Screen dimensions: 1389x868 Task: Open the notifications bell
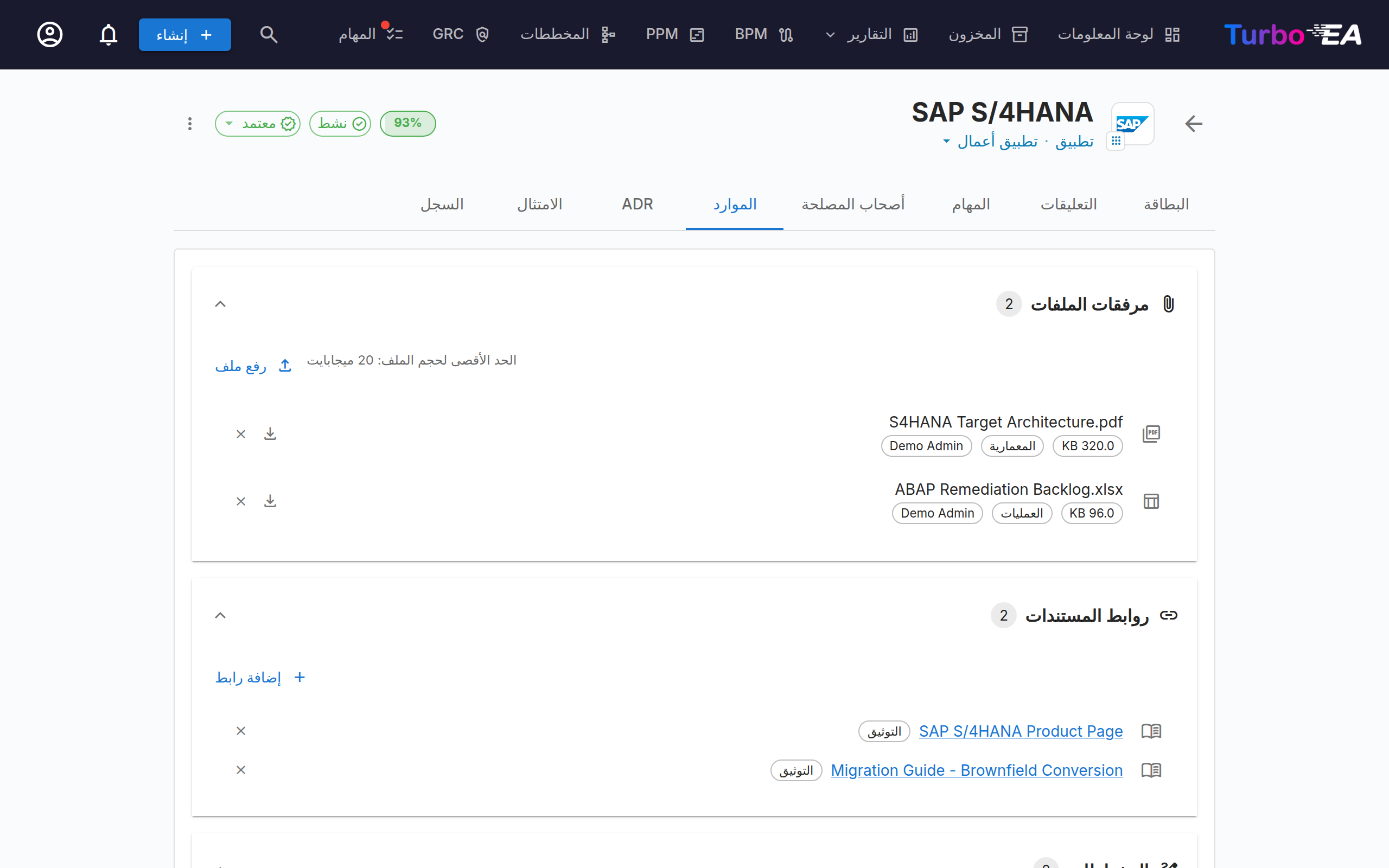109,34
